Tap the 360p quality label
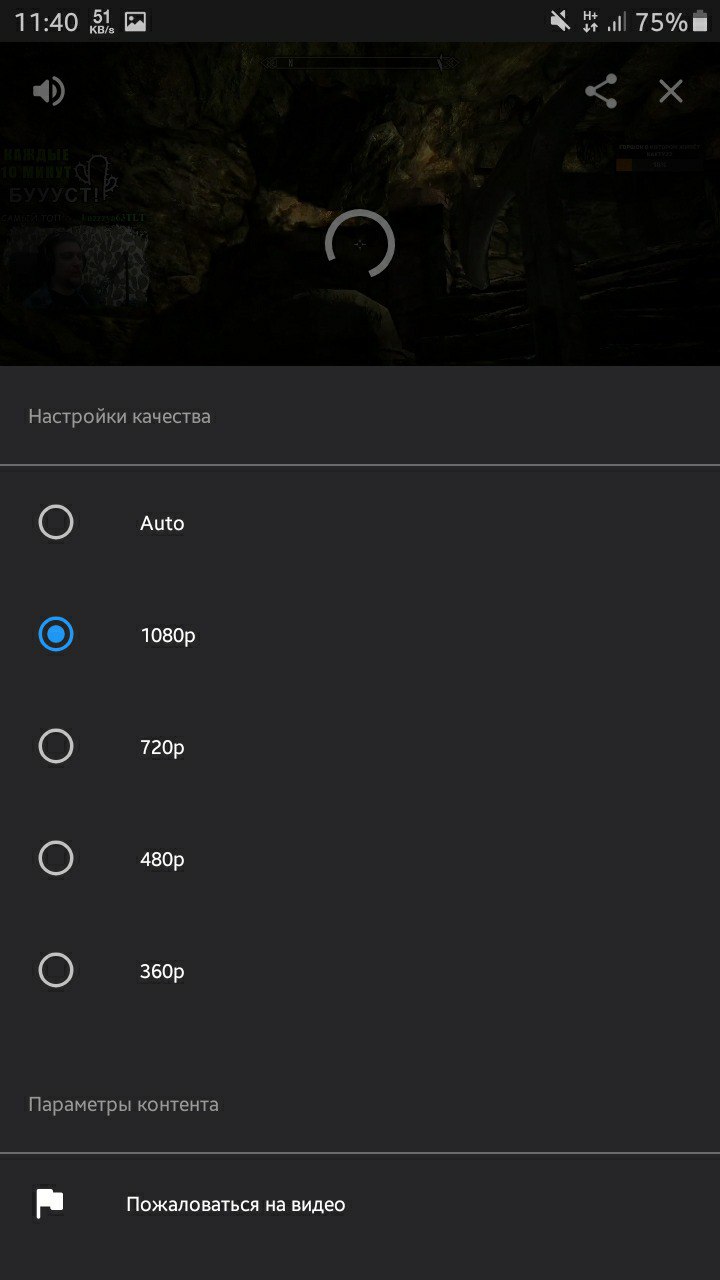The image size is (720, 1280). tap(162, 971)
